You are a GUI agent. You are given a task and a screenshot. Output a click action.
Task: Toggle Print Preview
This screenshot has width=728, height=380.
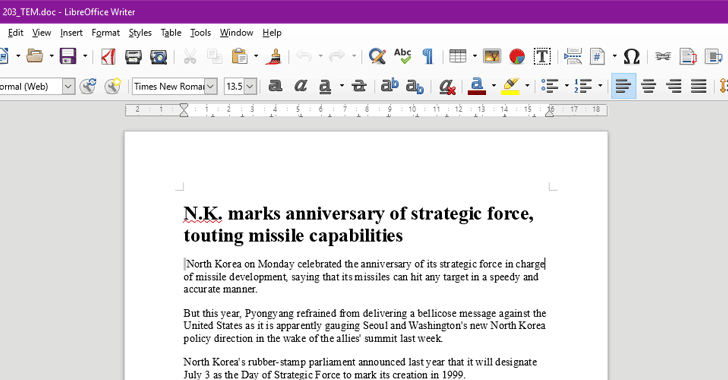[x=158, y=57]
